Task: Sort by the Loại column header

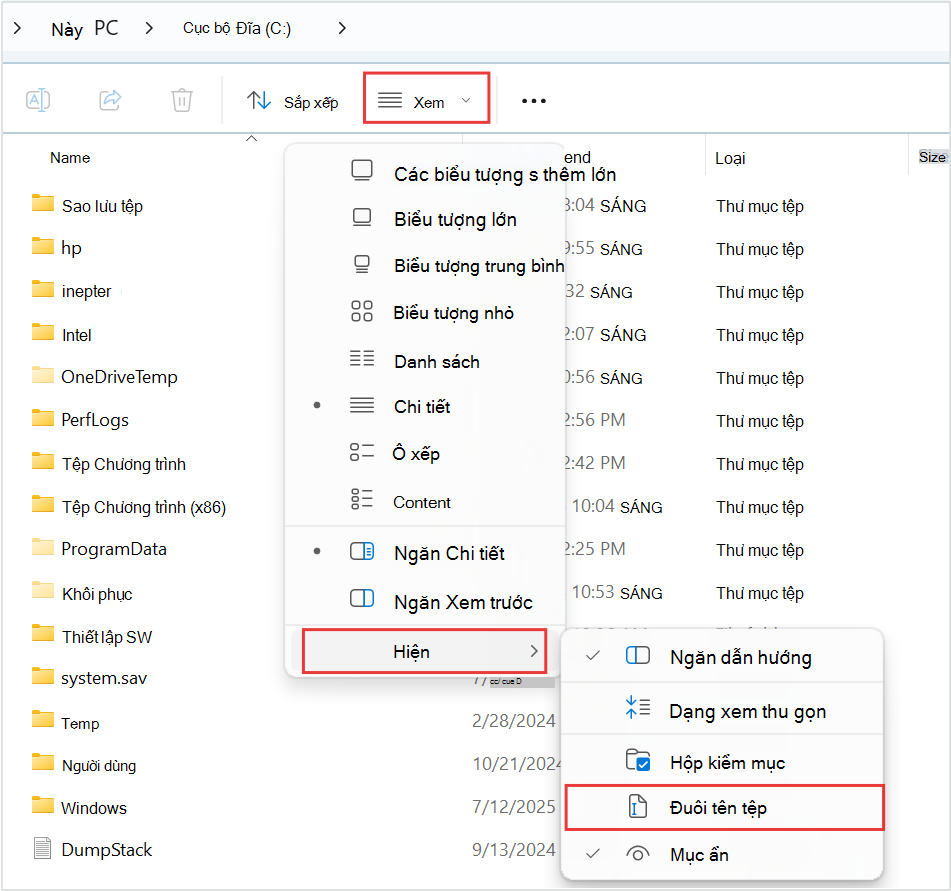Action: [x=730, y=158]
